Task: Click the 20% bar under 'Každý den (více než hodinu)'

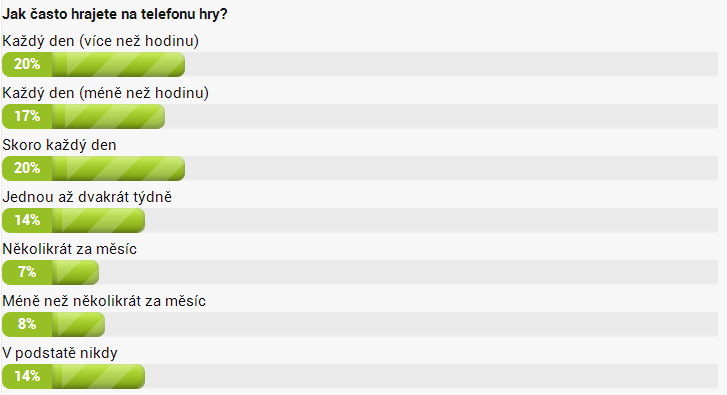Action: [93, 64]
